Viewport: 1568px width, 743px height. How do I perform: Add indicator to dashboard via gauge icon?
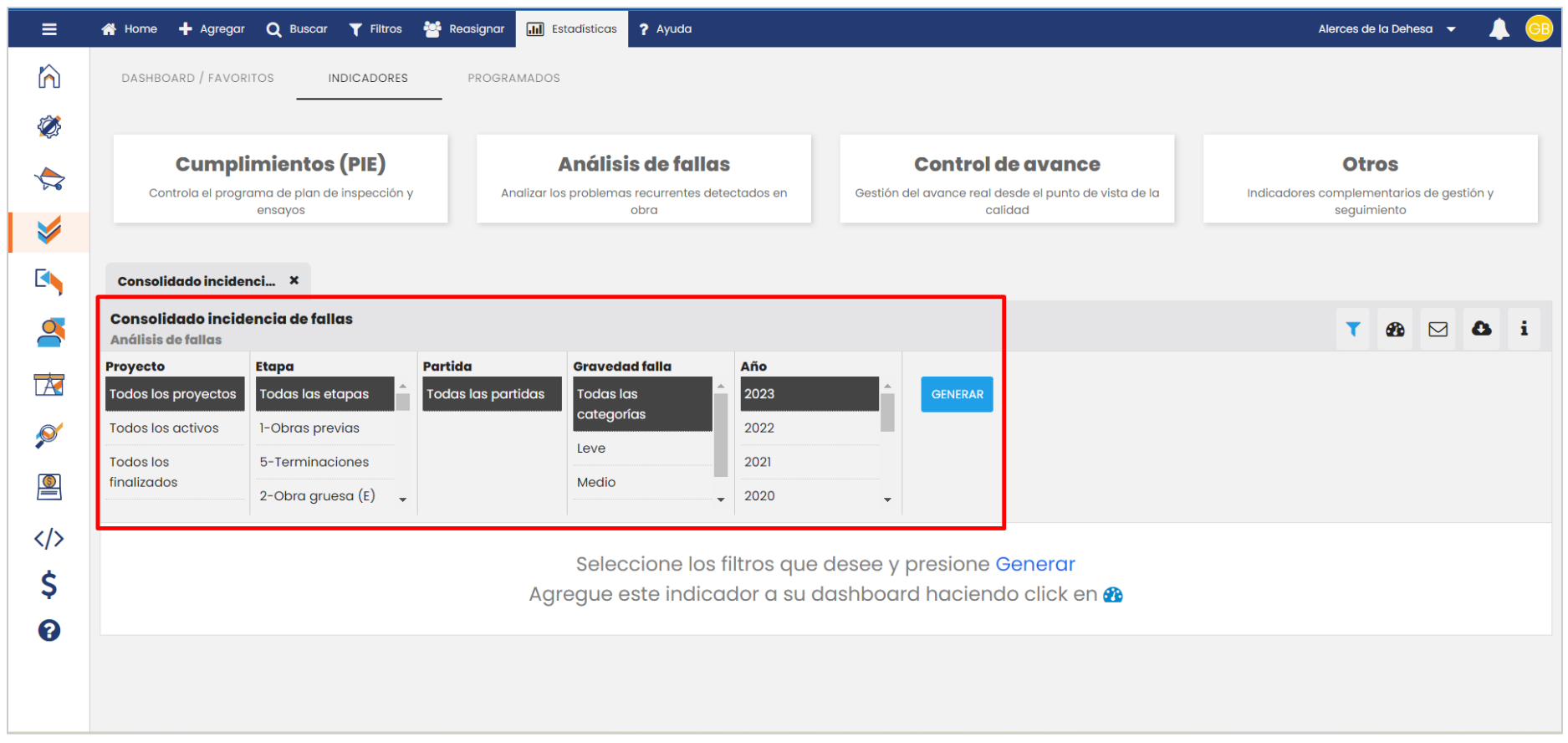(x=1395, y=329)
